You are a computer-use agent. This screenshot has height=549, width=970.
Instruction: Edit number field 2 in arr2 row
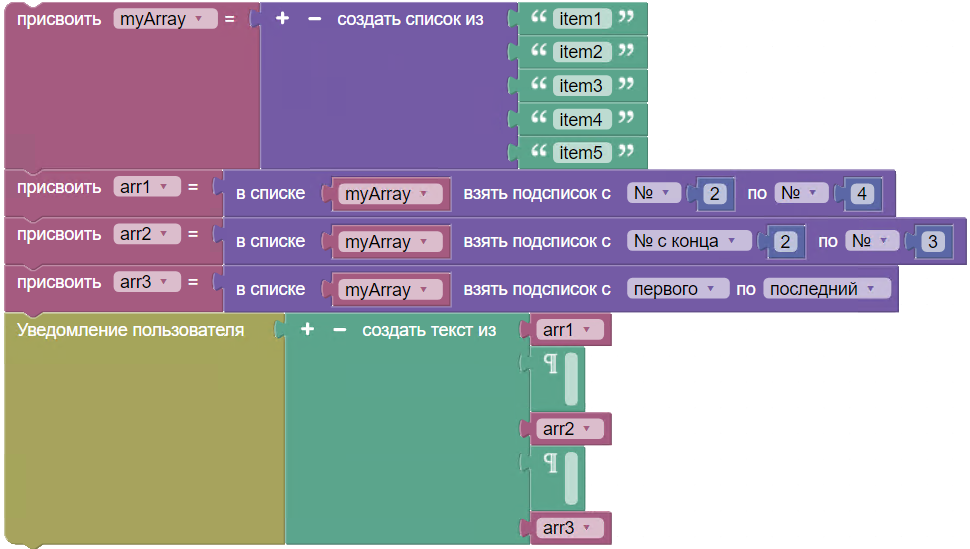785,241
